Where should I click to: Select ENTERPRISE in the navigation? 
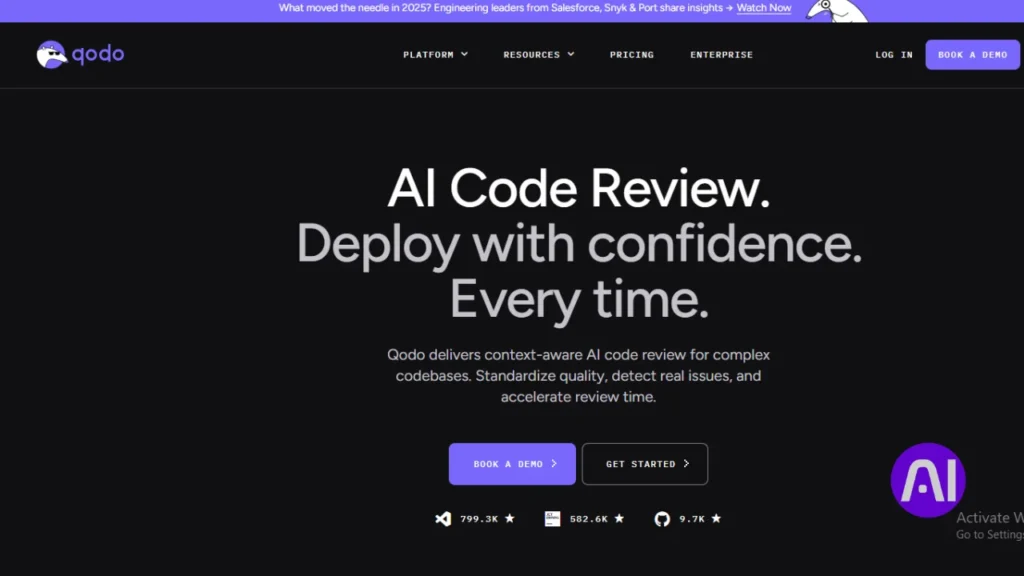click(x=721, y=55)
